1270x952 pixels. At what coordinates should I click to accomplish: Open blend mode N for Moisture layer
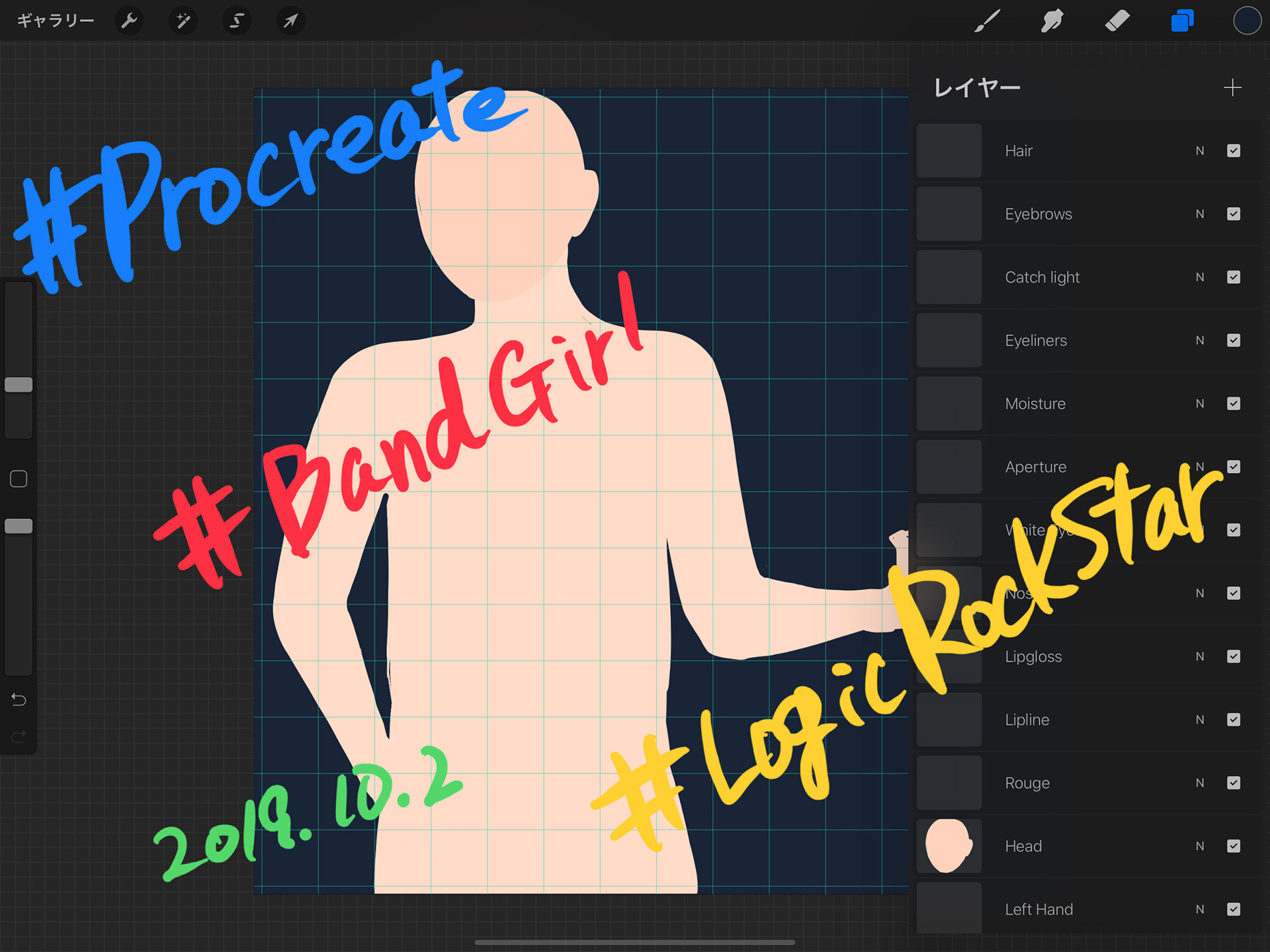pyautogui.click(x=1200, y=404)
